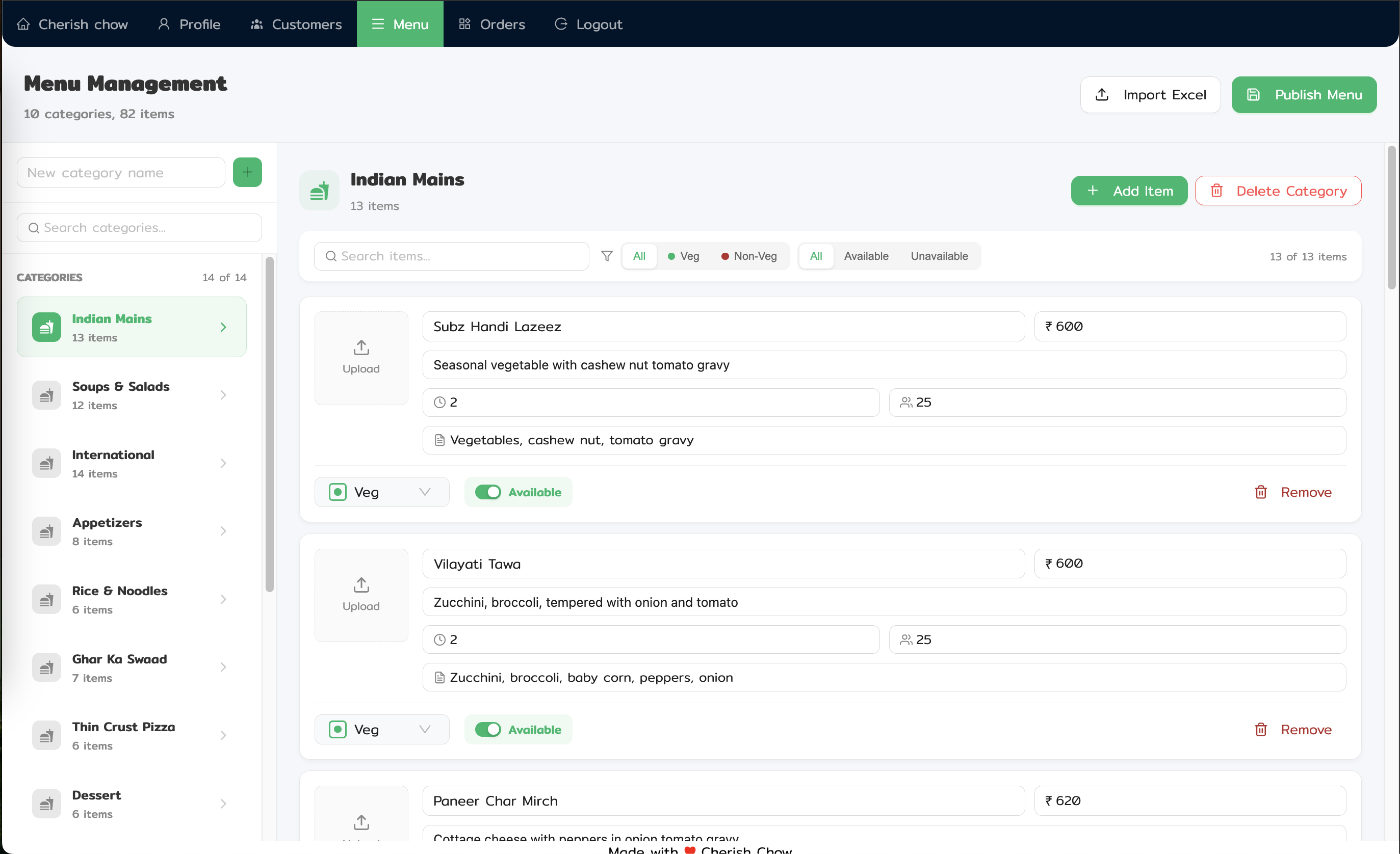The height and width of the screenshot is (854, 1400).
Task: Open the filter icon beside item search
Action: (x=606, y=256)
